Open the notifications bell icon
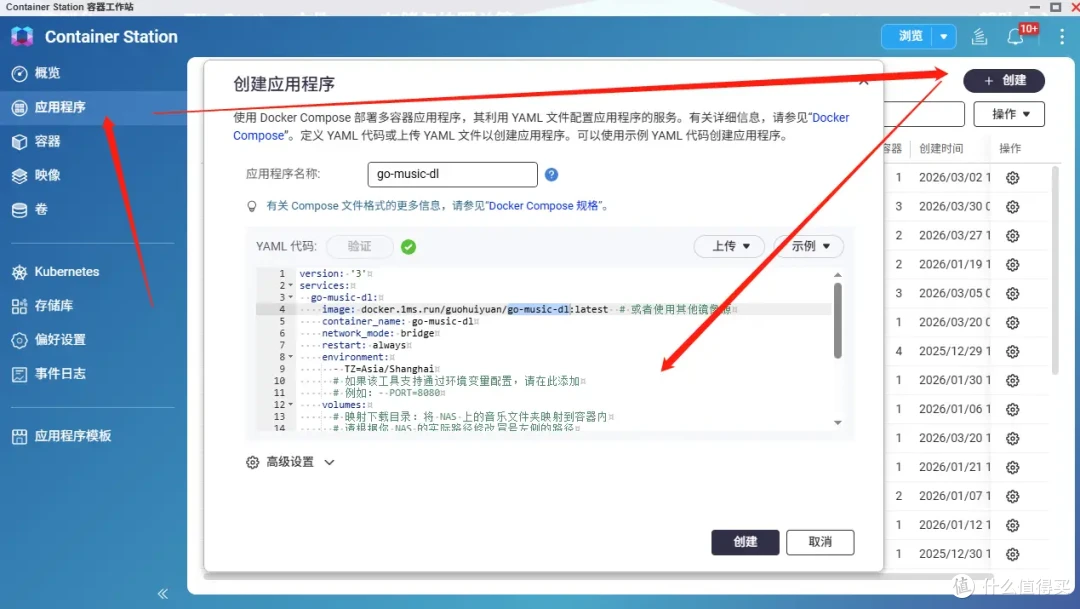 pos(1015,37)
